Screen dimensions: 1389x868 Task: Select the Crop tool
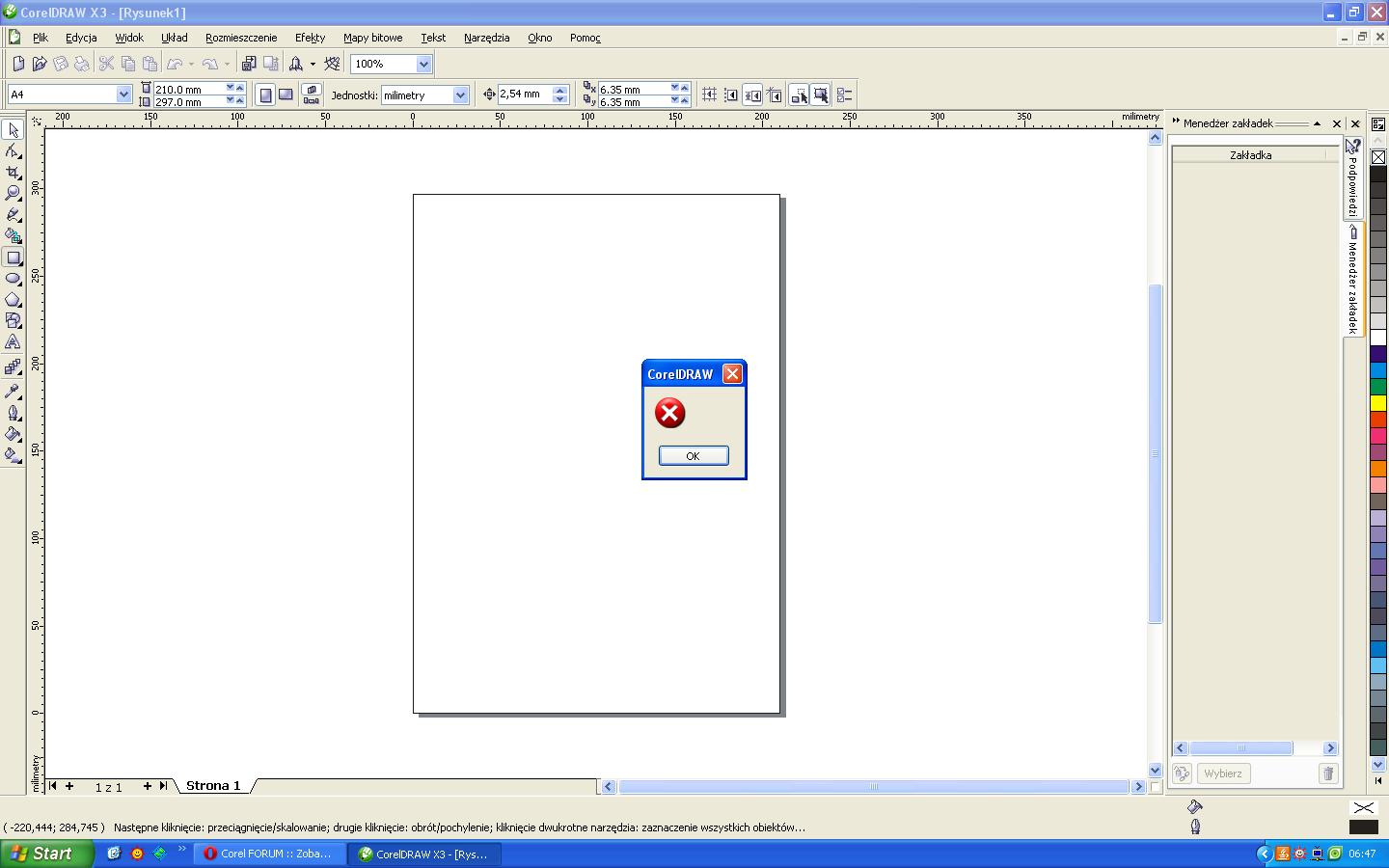tap(13, 173)
